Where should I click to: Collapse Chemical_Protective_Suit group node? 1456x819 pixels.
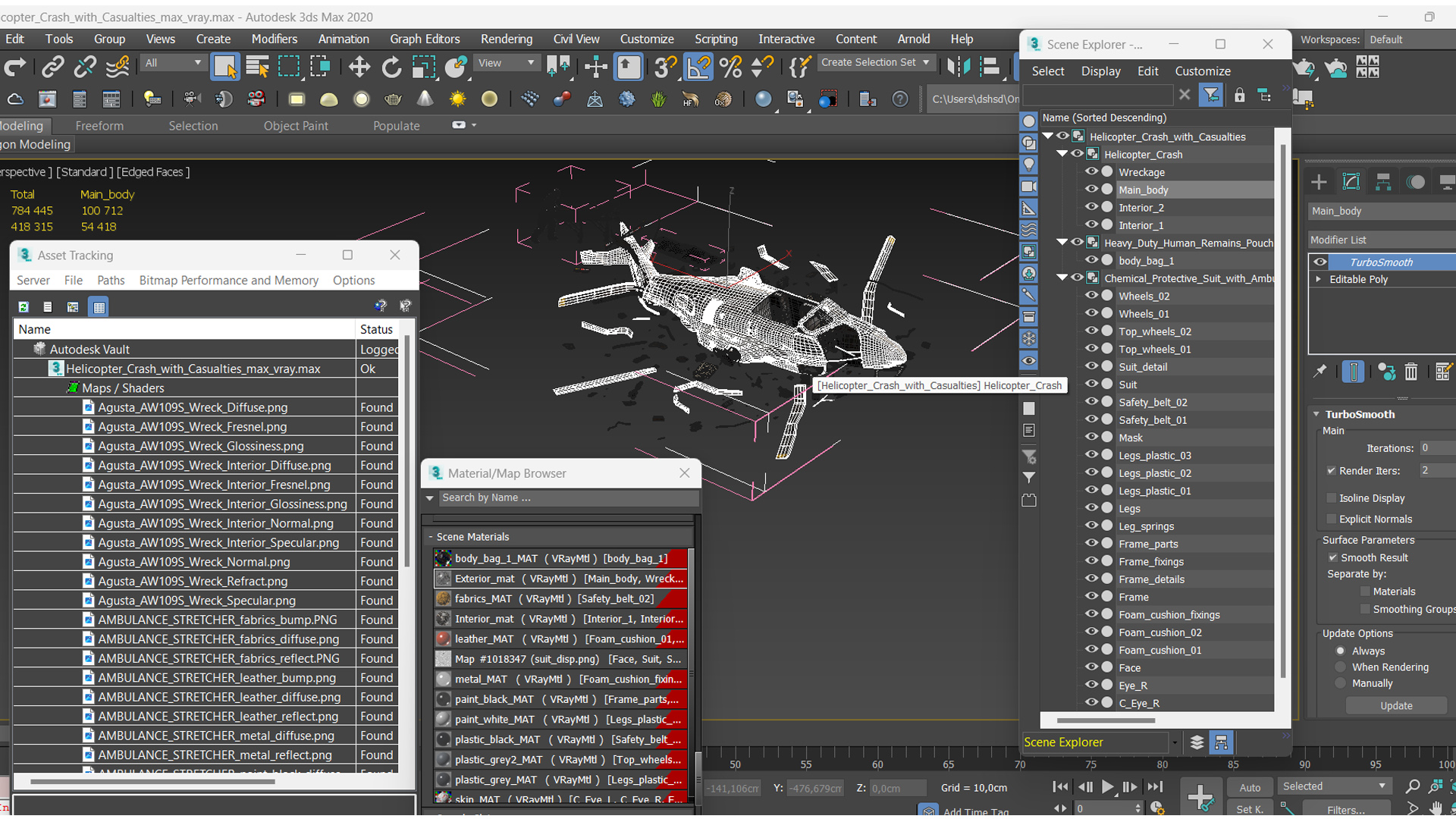1062,278
